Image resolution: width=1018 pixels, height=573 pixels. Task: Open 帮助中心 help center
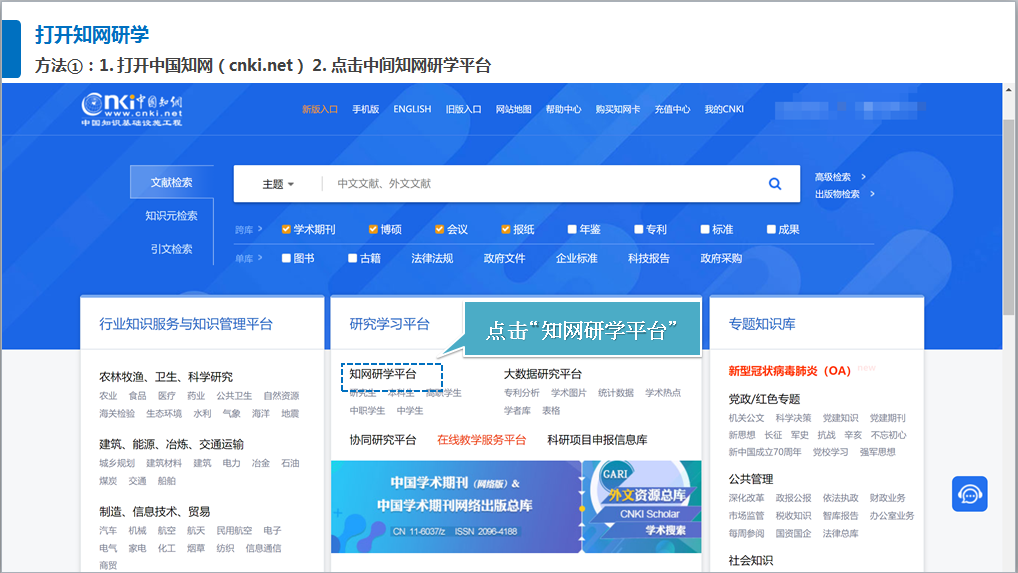click(x=564, y=109)
